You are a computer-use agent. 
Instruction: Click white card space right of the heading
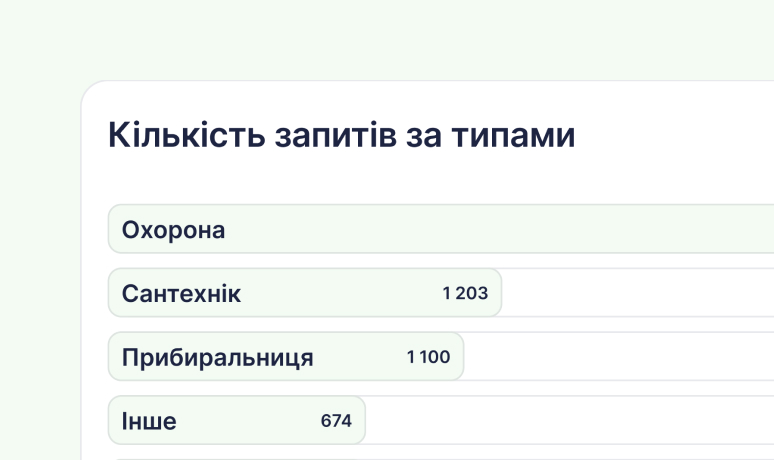(675, 135)
